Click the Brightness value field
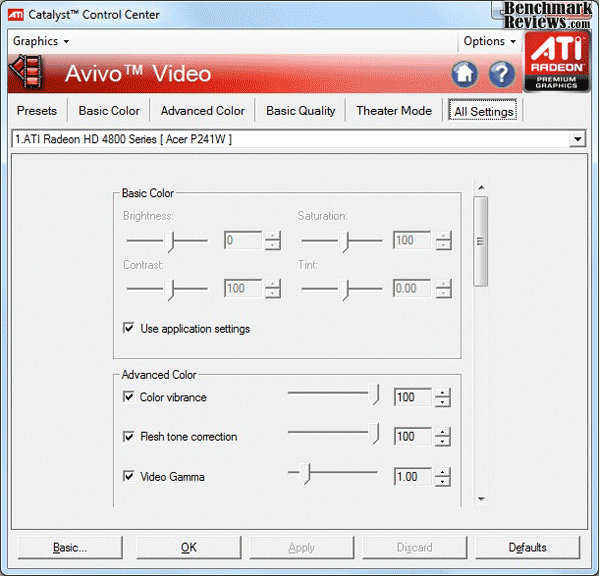600x576 pixels. 243,240
